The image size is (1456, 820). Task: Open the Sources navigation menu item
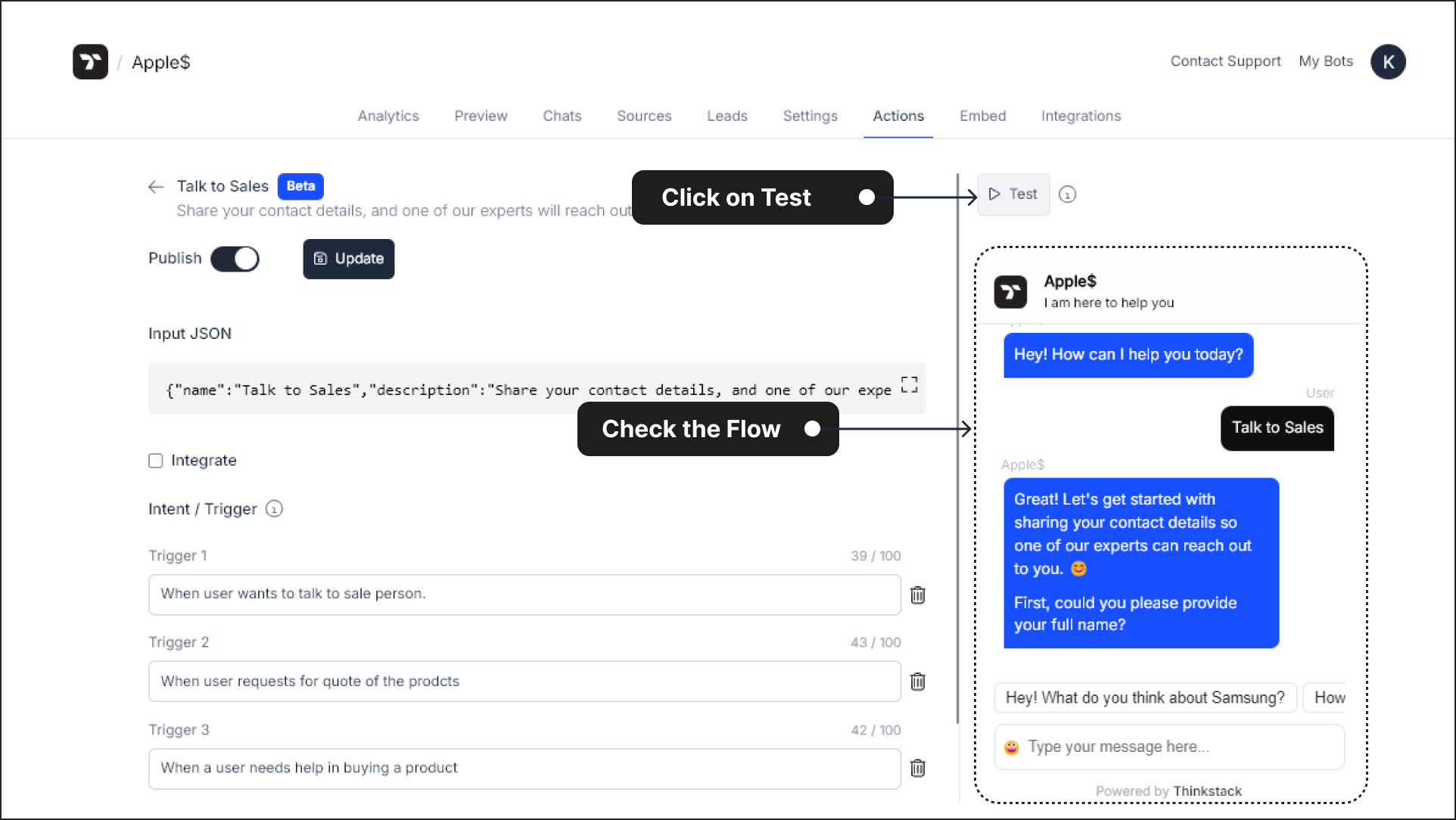point(645,116)
